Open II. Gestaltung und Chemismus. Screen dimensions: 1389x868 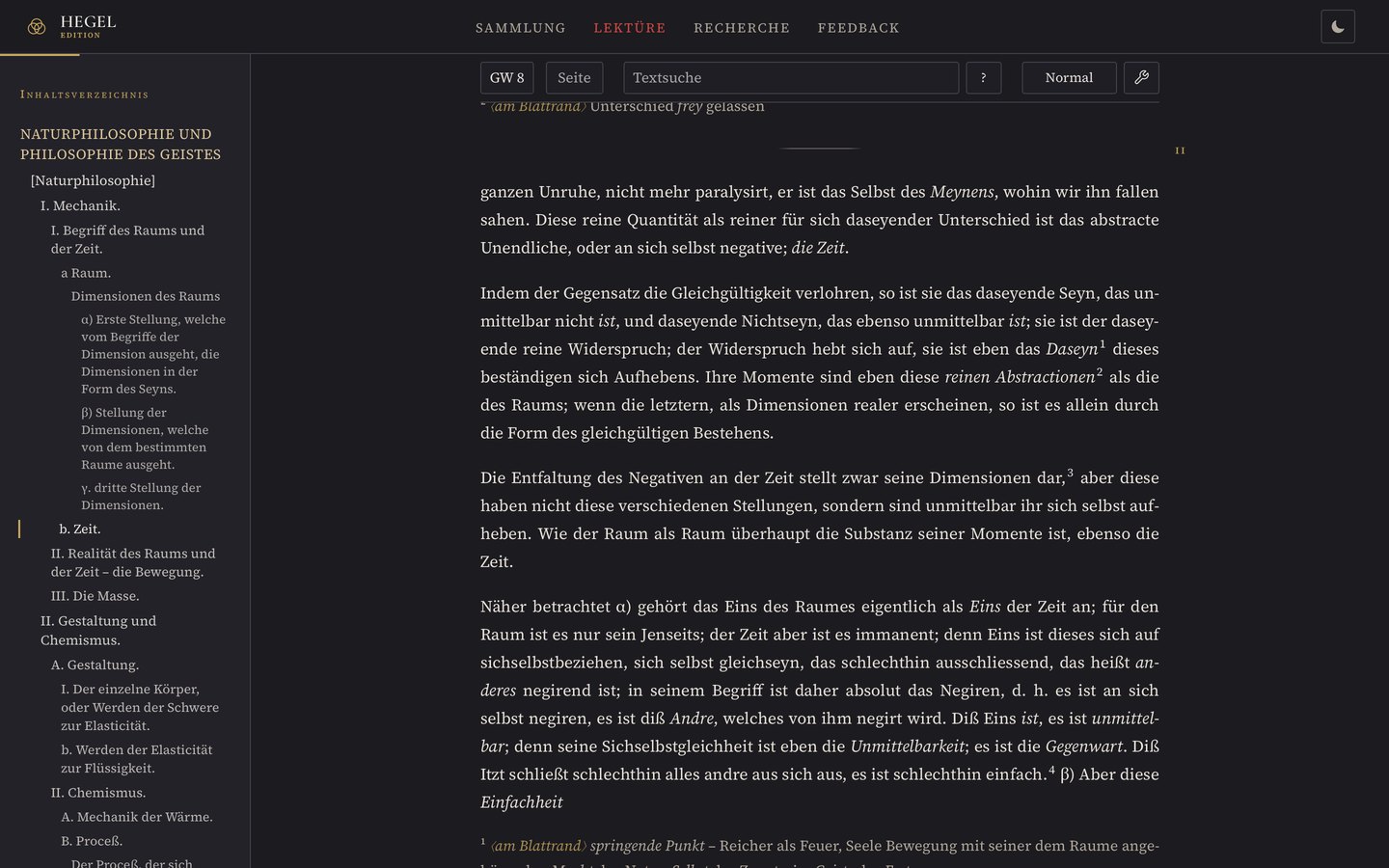[x=98, y=631]
